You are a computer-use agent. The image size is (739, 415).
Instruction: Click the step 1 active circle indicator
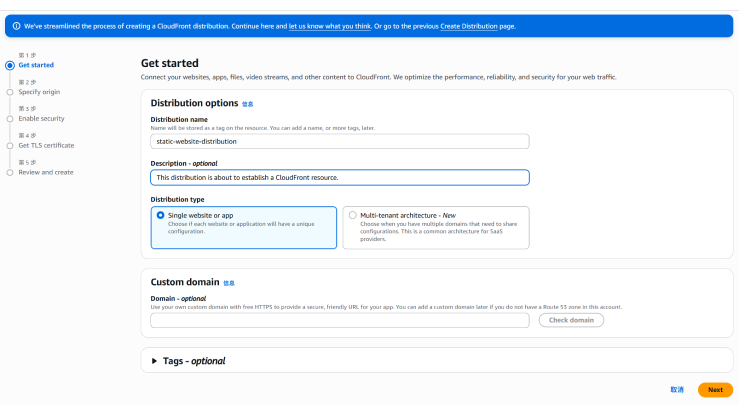pos(10,65)
